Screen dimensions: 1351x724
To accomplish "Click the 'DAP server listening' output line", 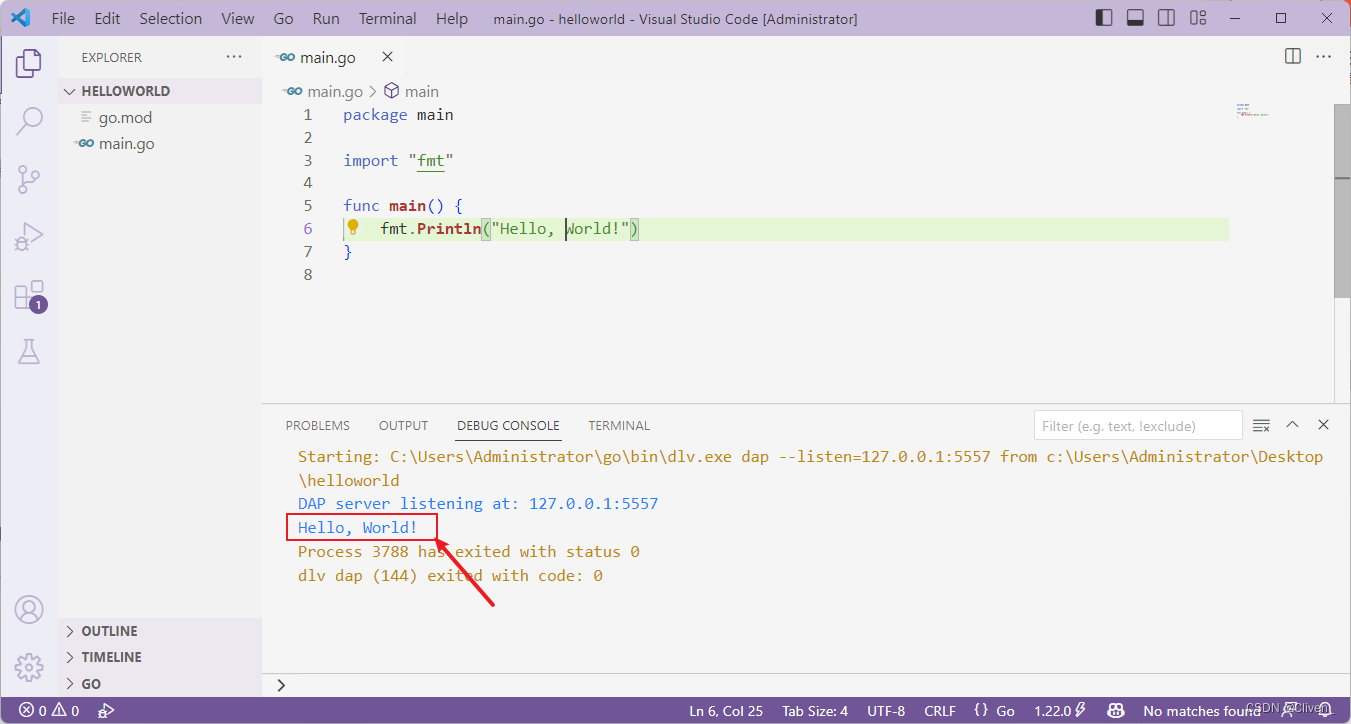I will (478, 503).
